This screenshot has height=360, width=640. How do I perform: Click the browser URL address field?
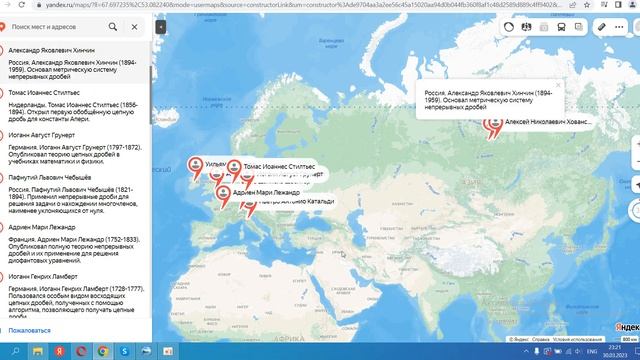pyautogui.click(x=302, y=5)
